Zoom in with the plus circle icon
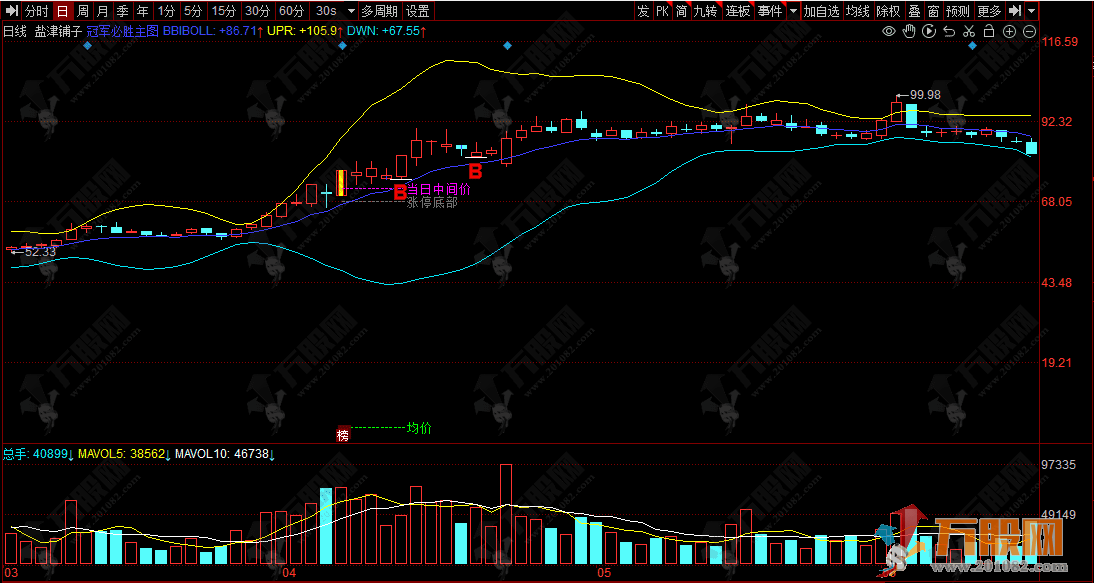The height and width of the screenshot is (583, 1094). [1009, 32]
